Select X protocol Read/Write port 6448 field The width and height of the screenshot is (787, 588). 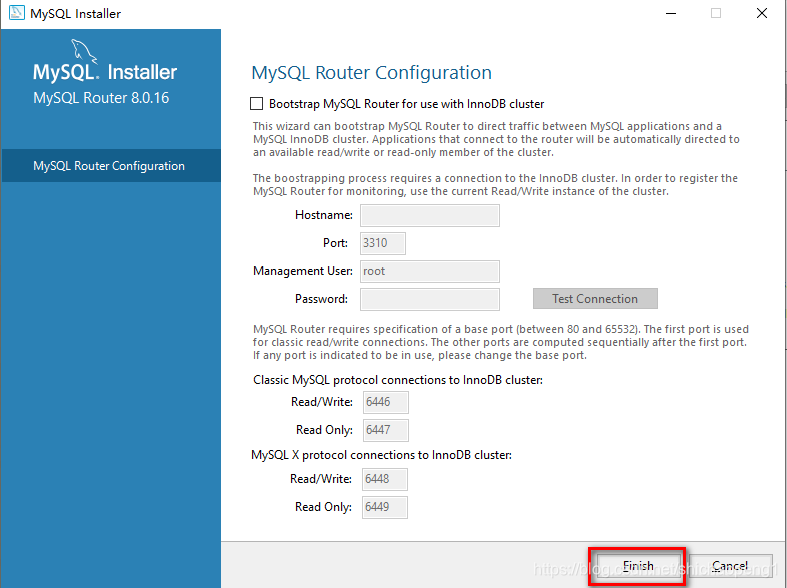coord(384,479)
